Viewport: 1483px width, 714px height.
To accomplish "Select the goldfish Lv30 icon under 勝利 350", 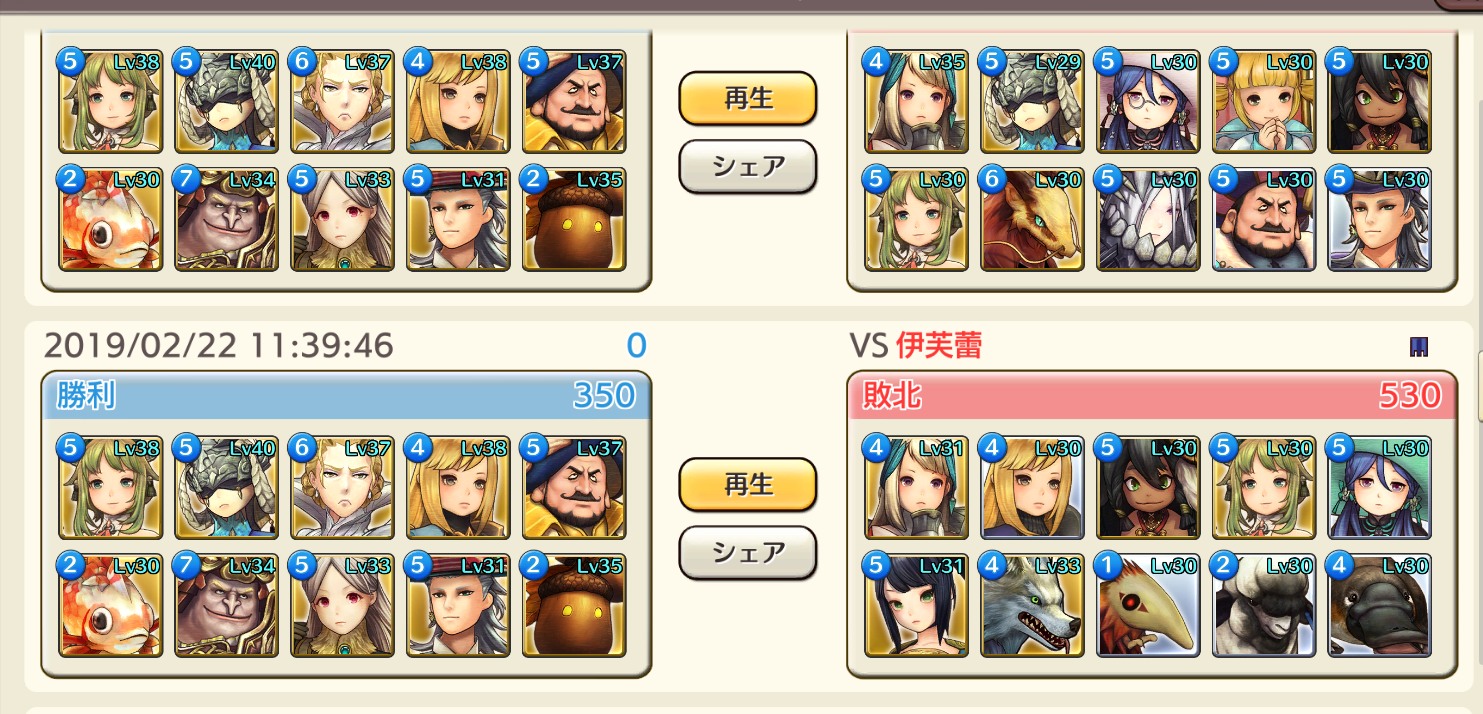I will coord(110,605).
